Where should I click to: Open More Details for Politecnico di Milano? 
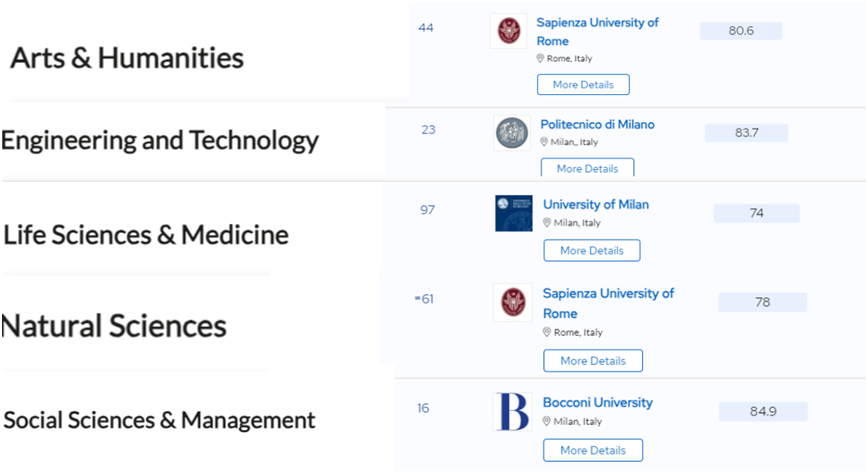pos(587,168)
